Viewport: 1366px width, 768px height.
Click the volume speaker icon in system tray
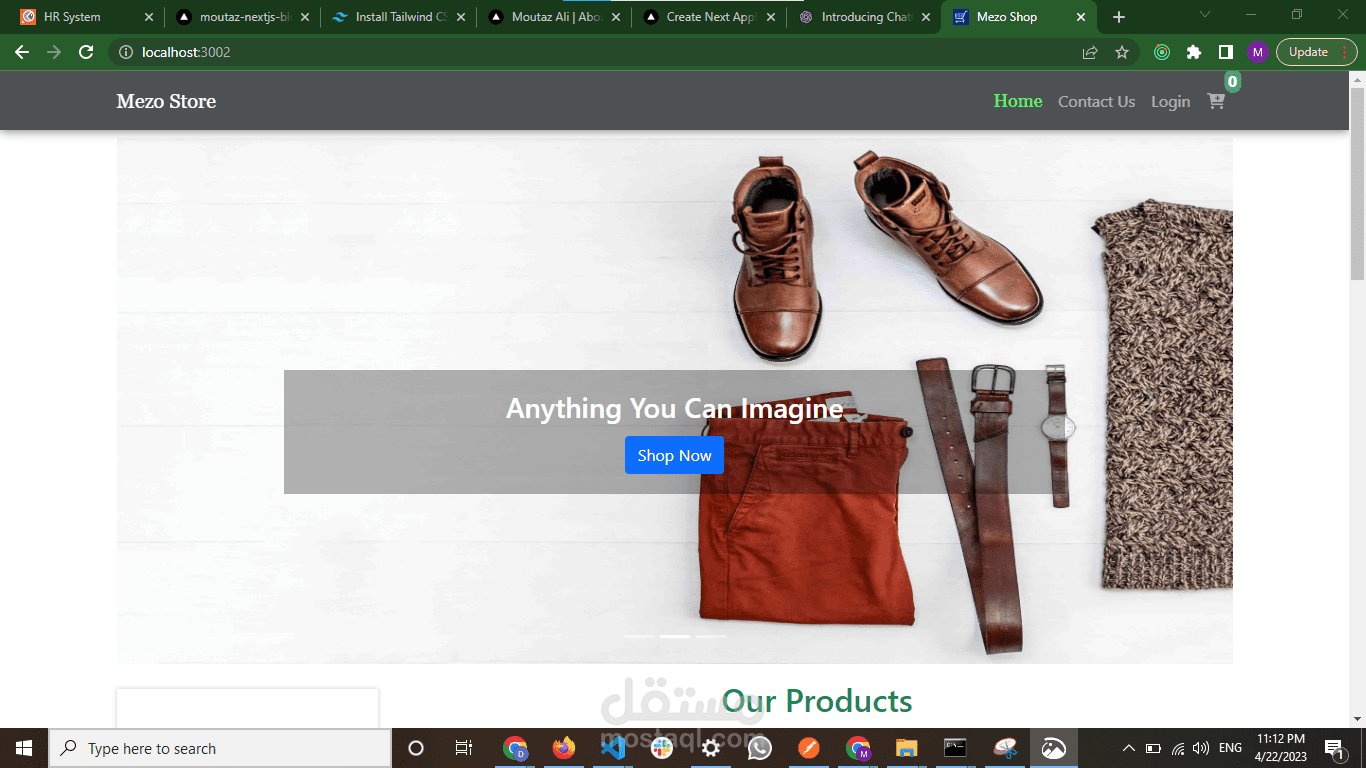click(x=1201, y=748)
